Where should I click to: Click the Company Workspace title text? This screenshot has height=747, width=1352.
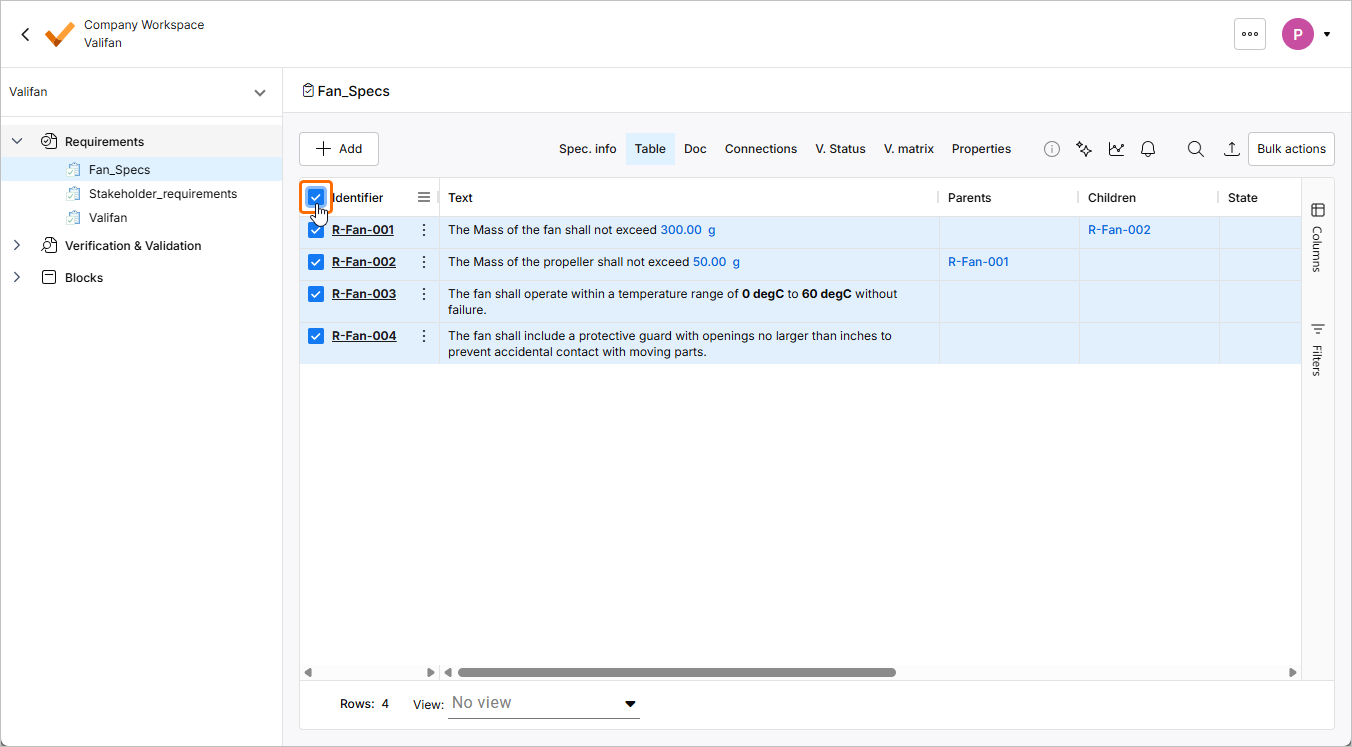click(x=144, y=25)
